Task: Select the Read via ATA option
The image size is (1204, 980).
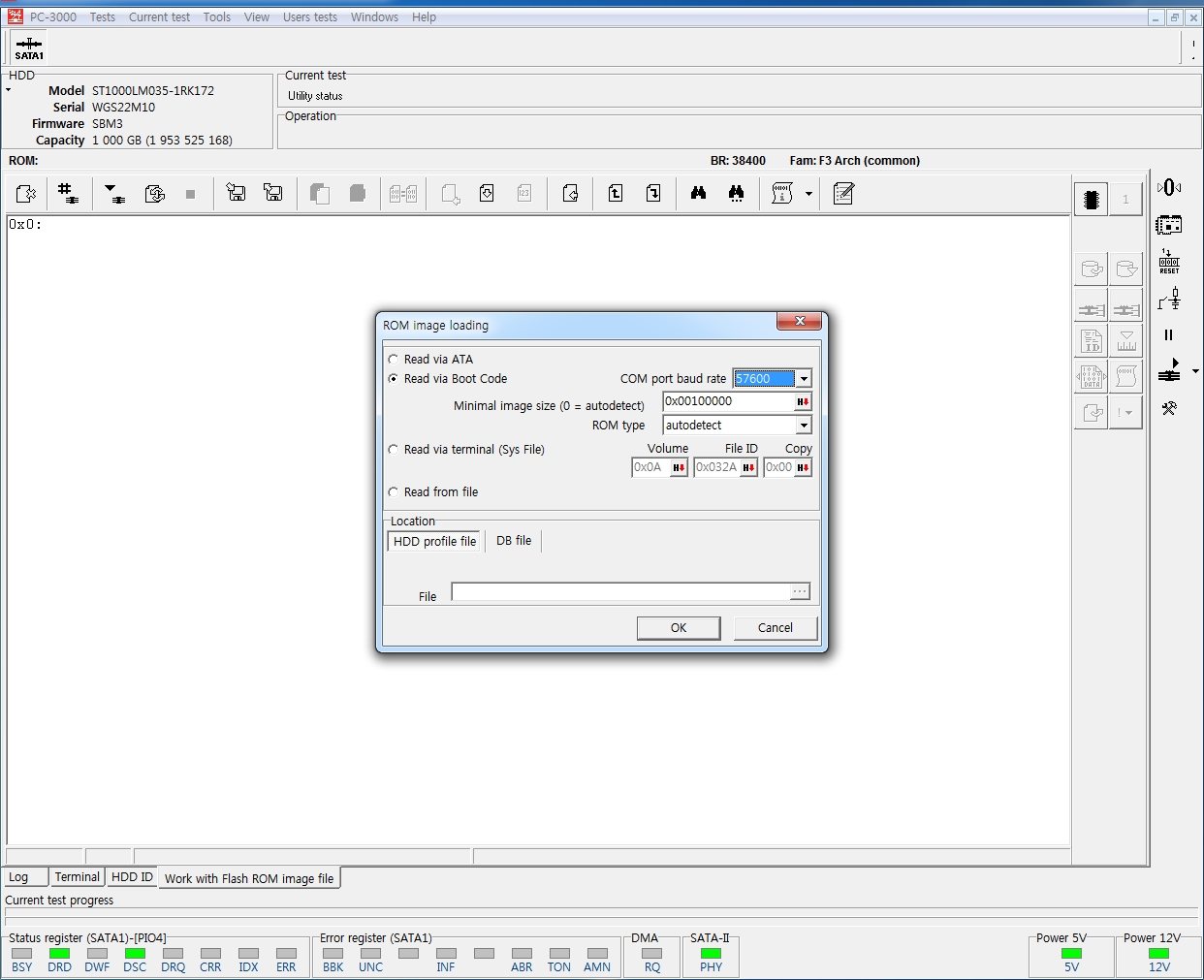Action: click(394, 360)
